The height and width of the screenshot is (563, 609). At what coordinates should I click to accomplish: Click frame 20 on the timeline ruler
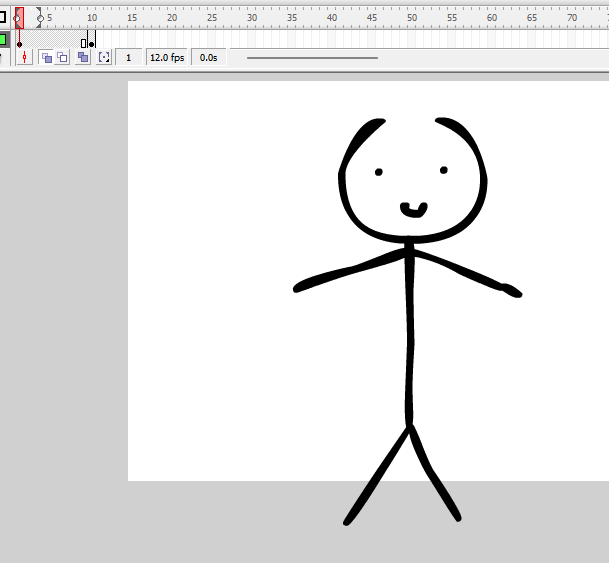172,18
